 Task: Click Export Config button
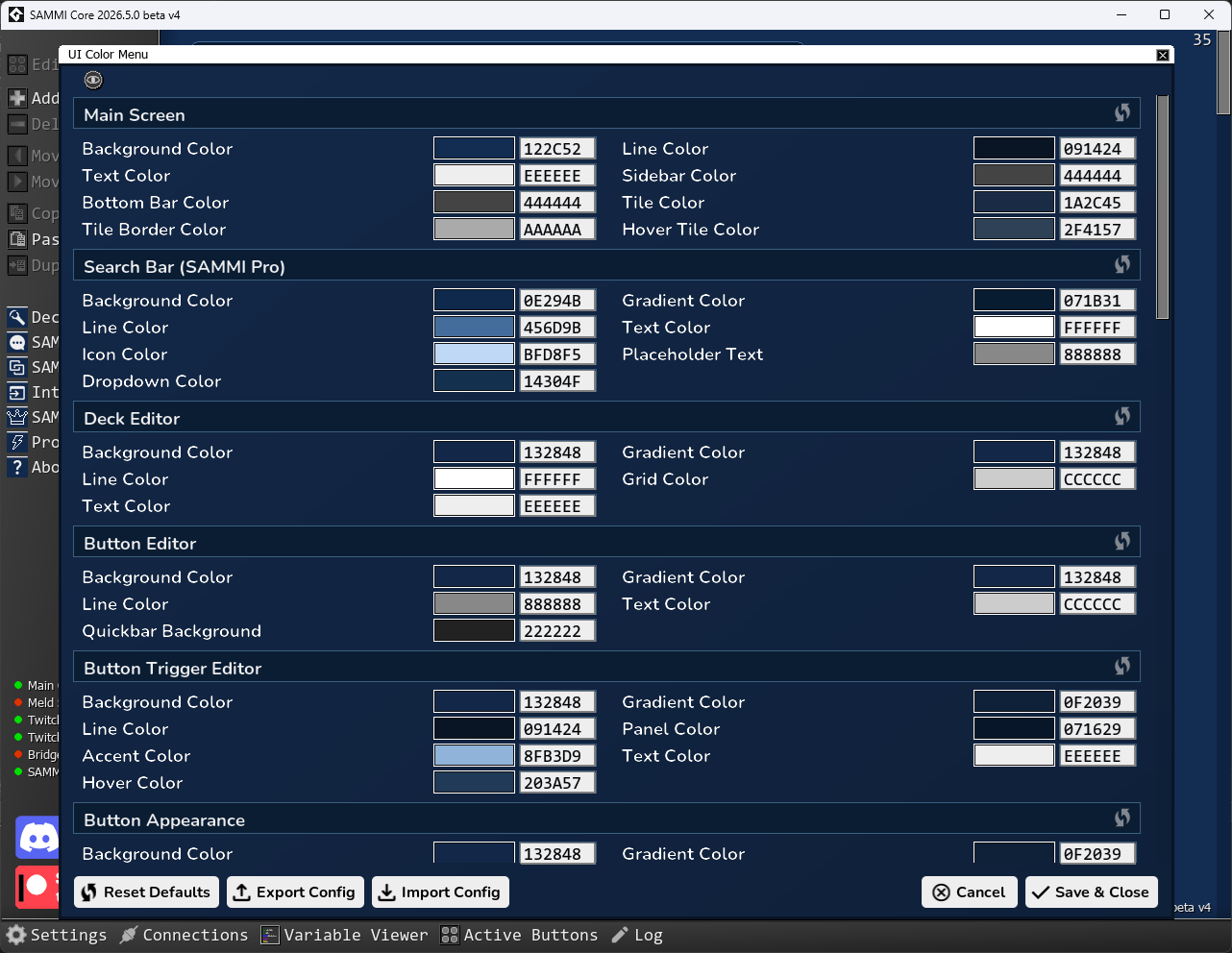click(296, 892)
